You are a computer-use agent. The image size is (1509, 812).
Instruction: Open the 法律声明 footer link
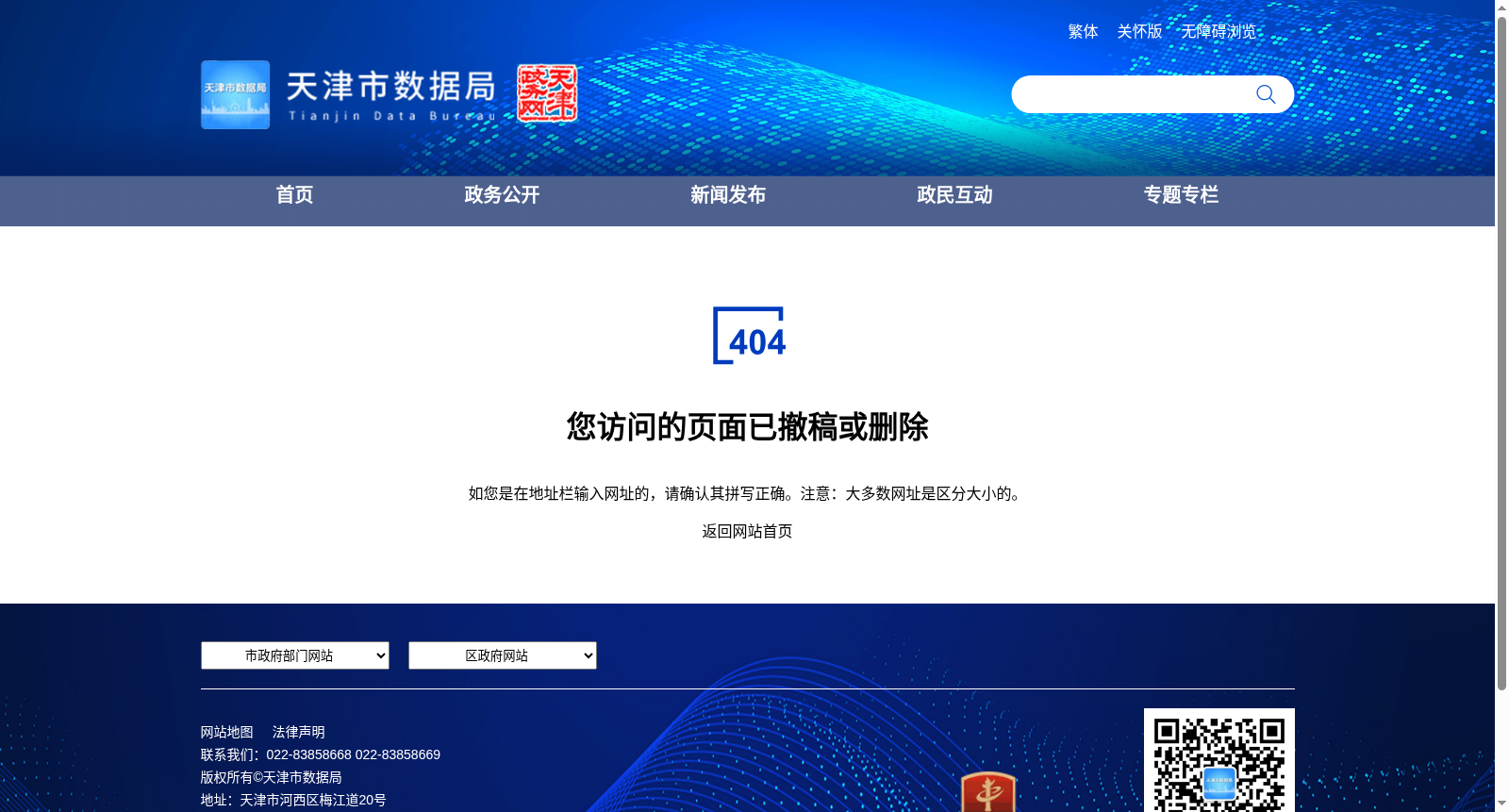(298, 732)
